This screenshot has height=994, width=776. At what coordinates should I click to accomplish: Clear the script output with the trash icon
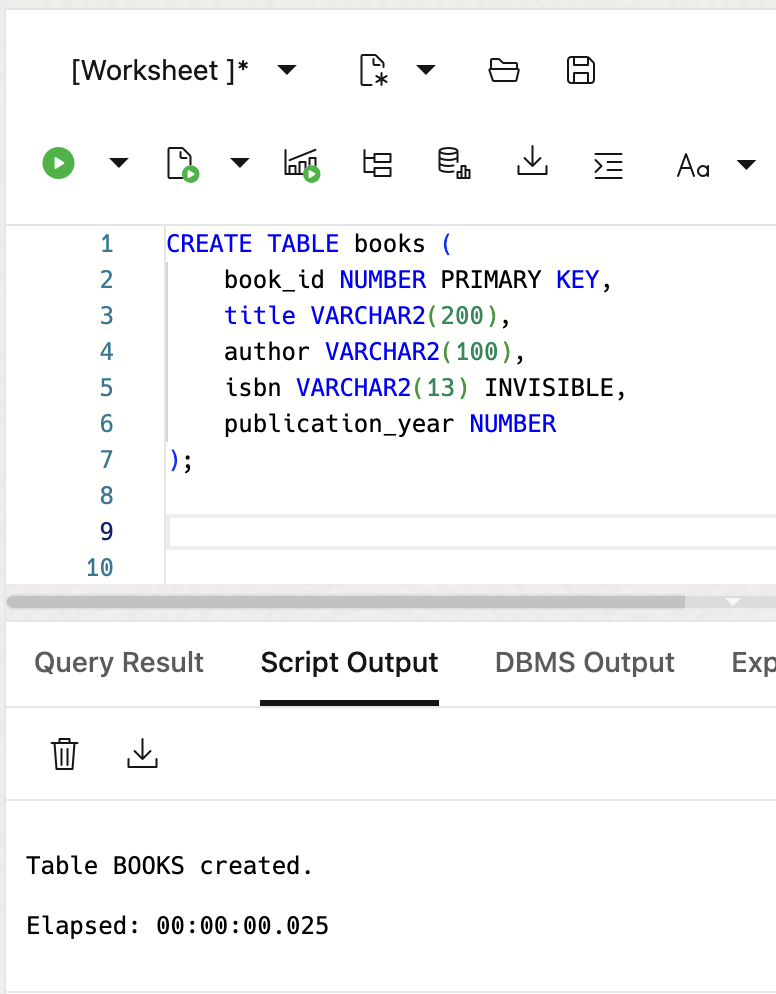coord(64,754)
